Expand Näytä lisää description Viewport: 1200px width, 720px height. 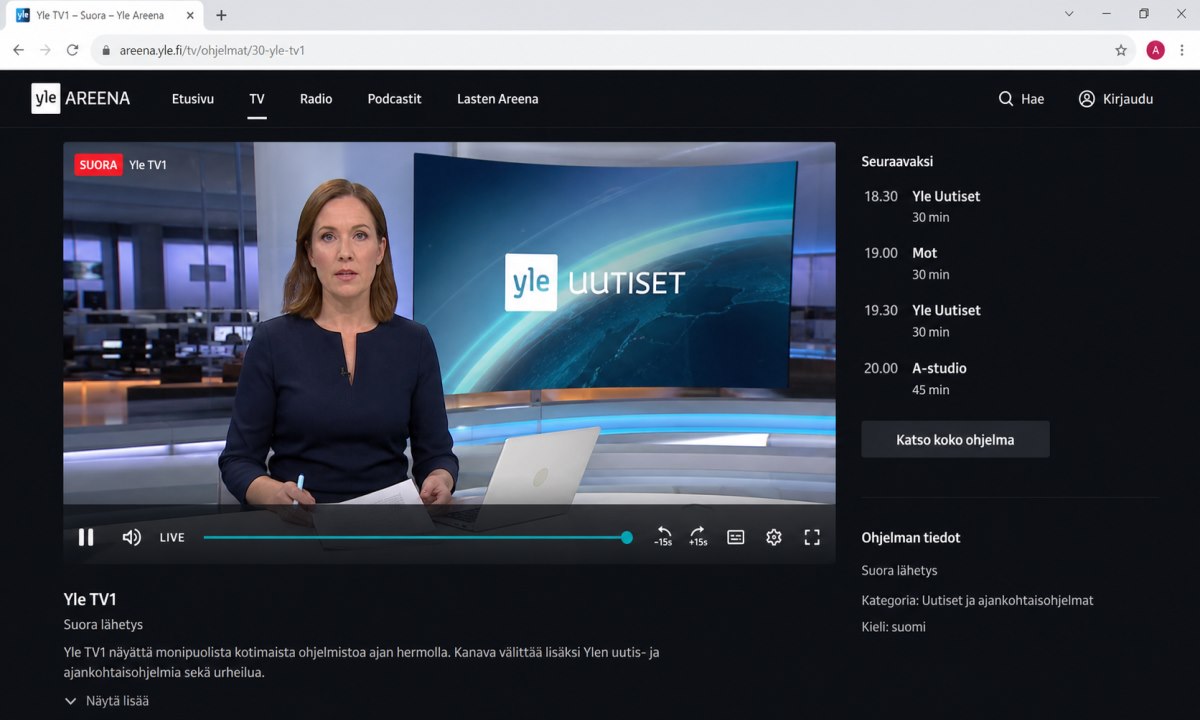(x=107, y=701)
